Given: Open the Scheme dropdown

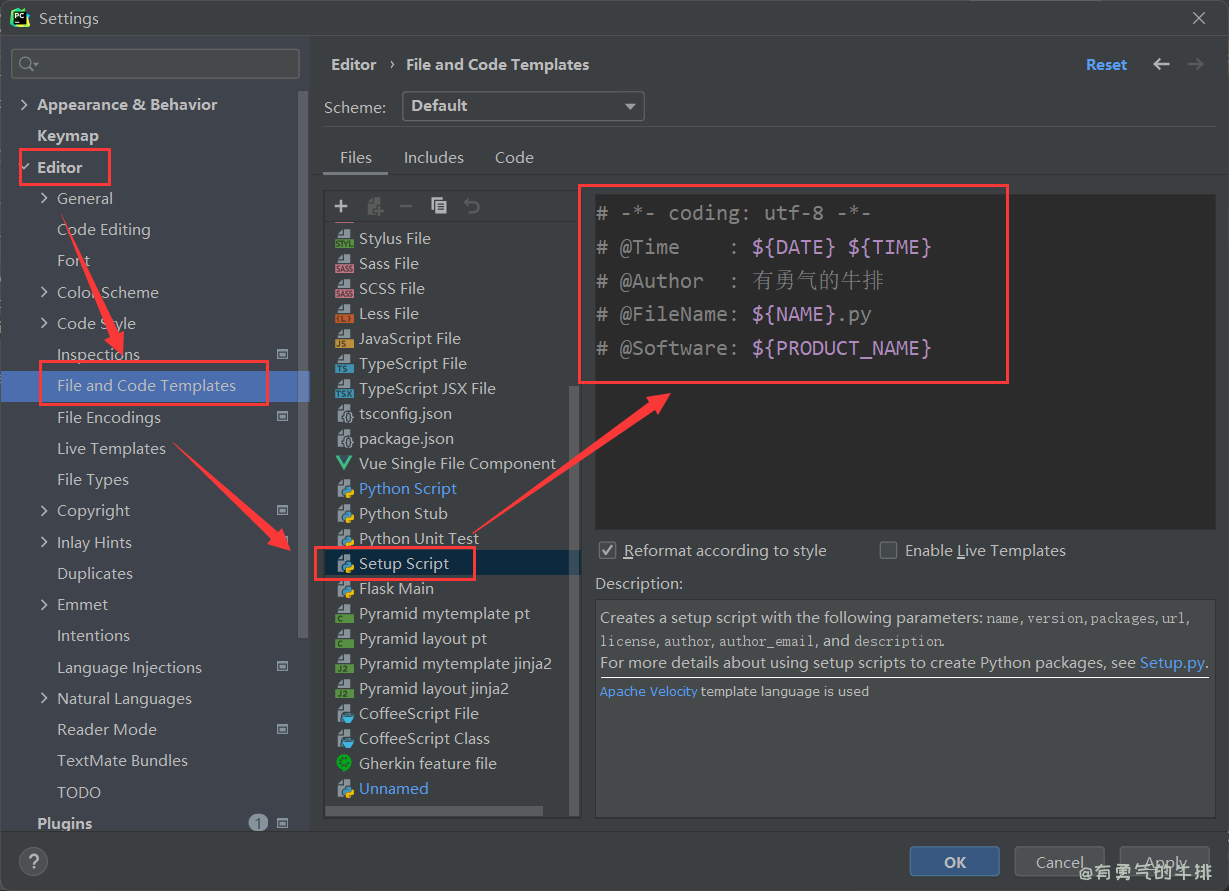Looking at the screenshot, I should click(x=523, y=106).
